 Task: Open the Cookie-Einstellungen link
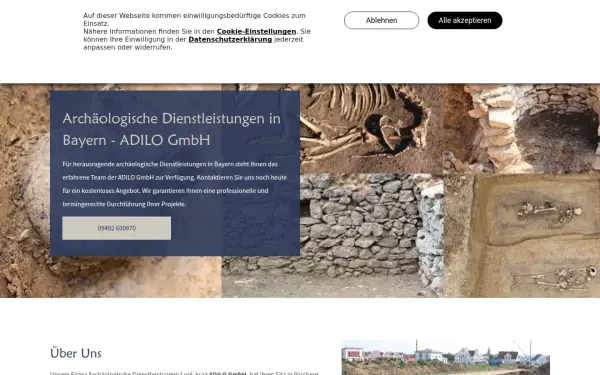(x=256, y=31)
